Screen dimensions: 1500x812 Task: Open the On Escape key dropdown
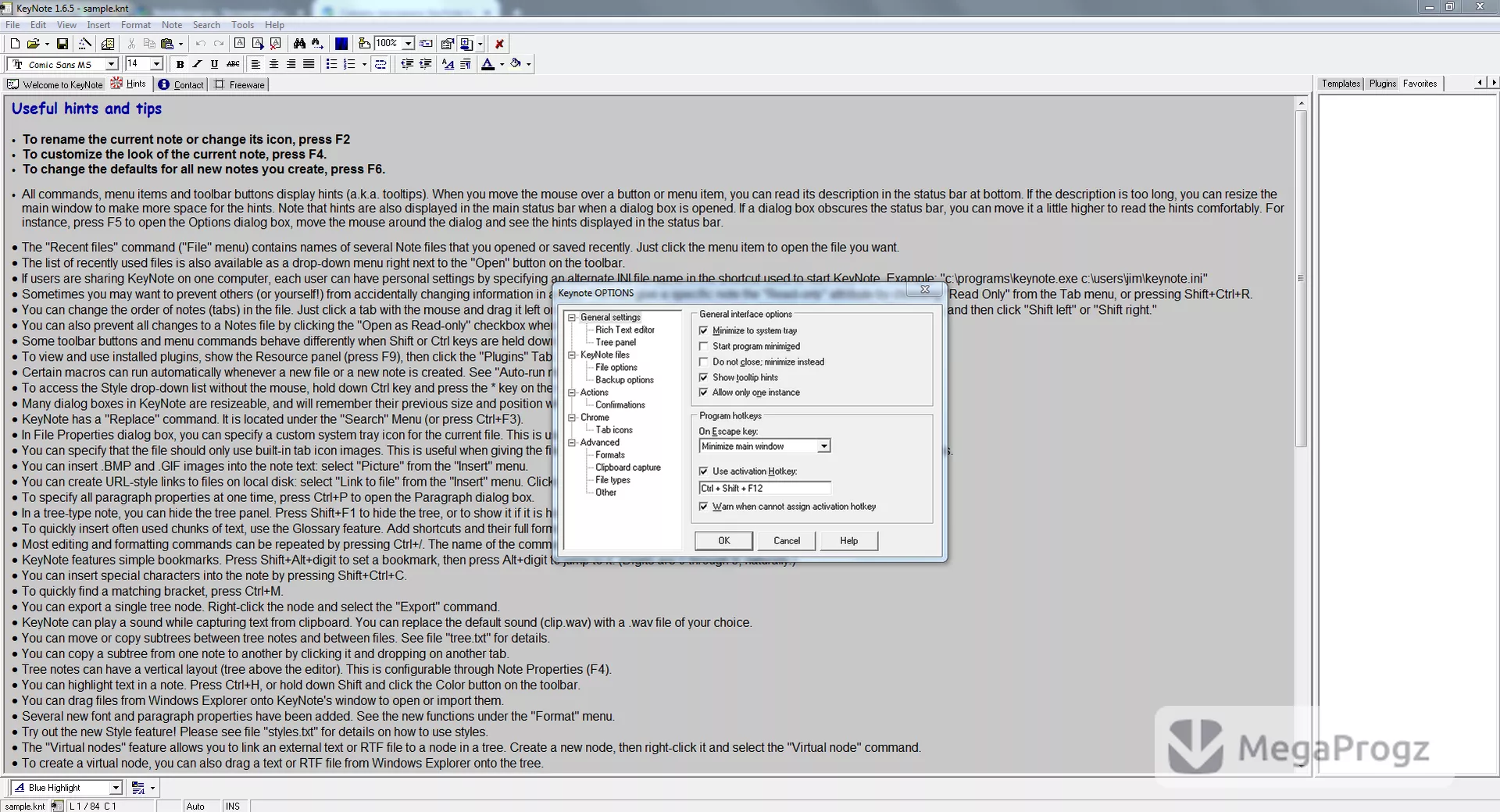point(823,446)
